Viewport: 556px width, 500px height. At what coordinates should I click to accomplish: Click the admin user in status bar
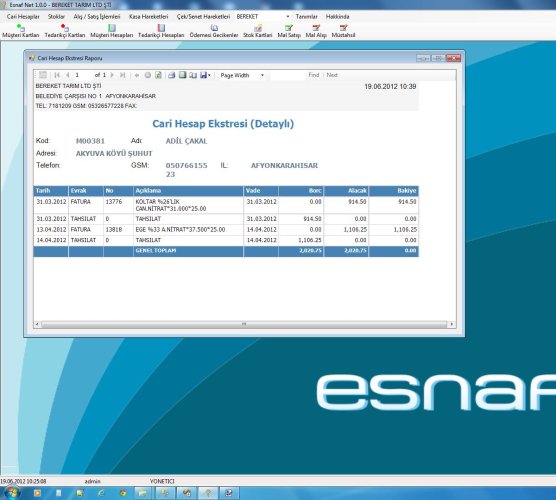(93, 482)
